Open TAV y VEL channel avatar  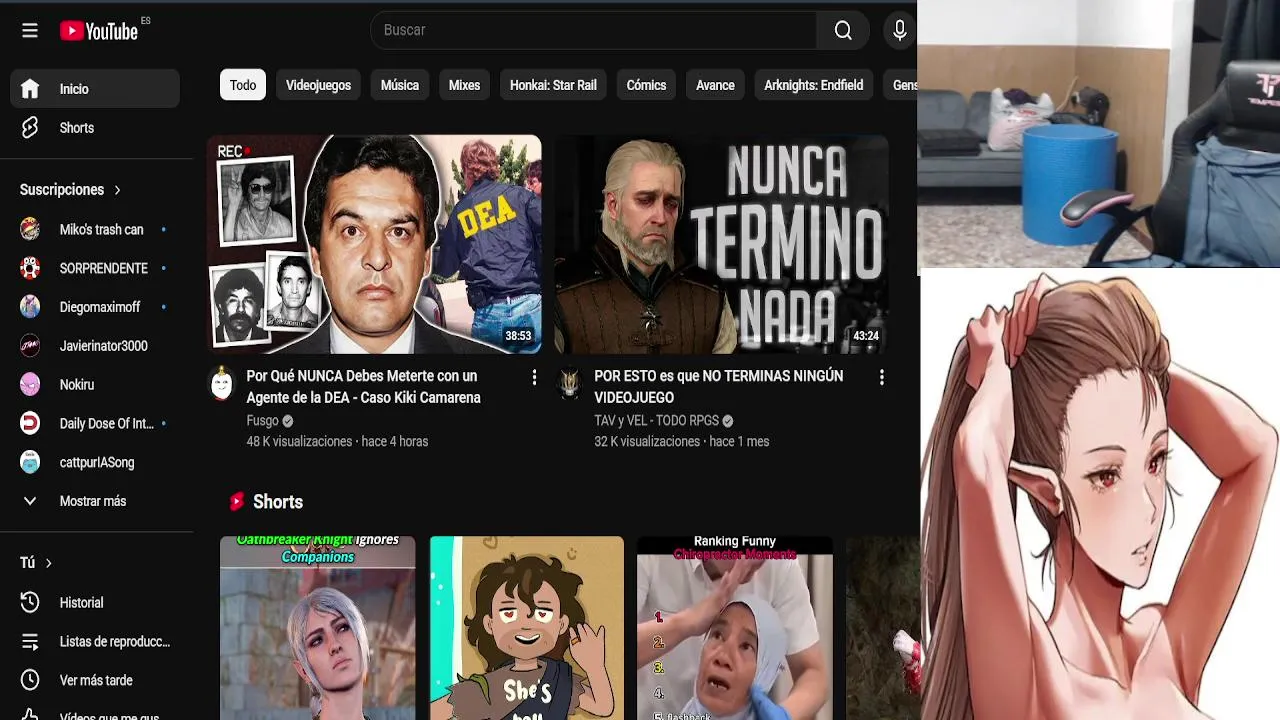569,384
